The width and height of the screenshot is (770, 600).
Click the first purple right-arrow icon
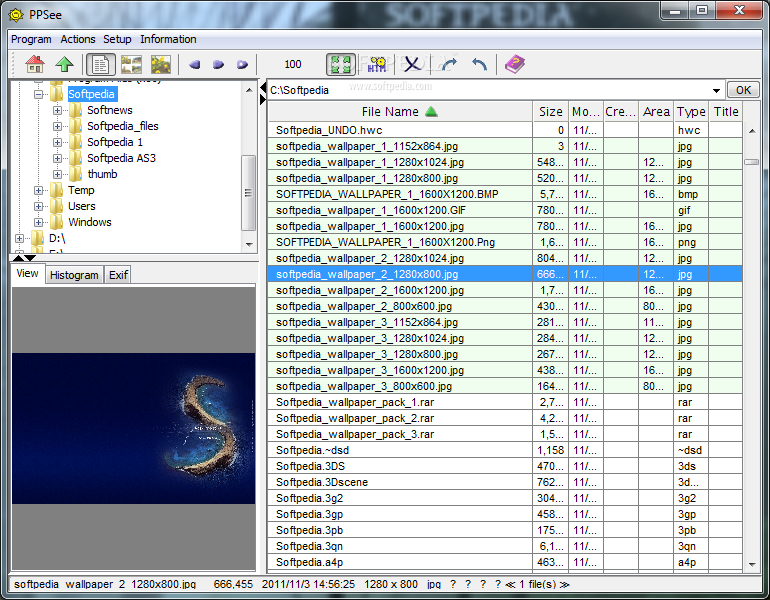point(219,64)
